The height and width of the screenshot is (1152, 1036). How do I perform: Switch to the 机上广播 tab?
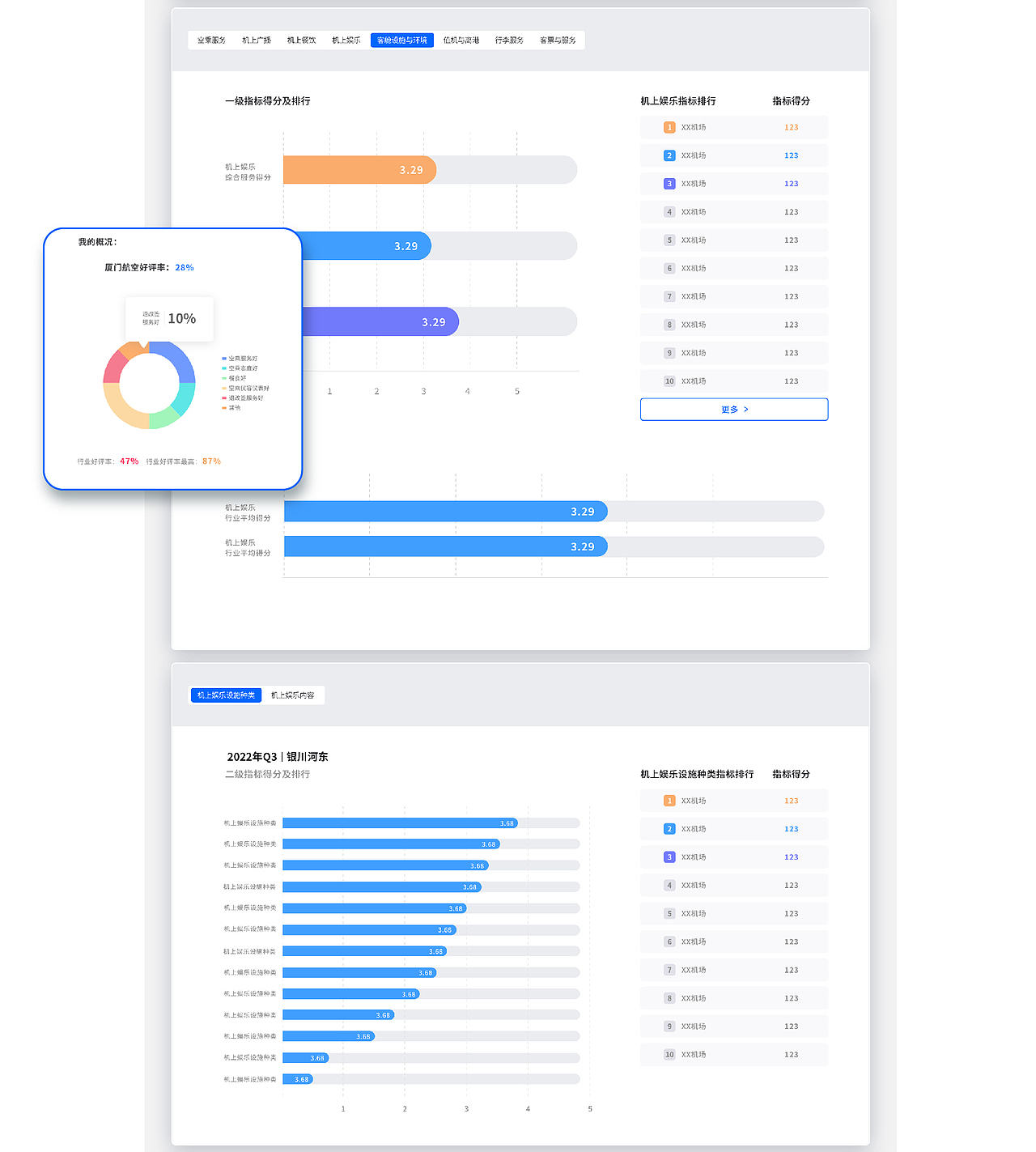pos(257,40)
